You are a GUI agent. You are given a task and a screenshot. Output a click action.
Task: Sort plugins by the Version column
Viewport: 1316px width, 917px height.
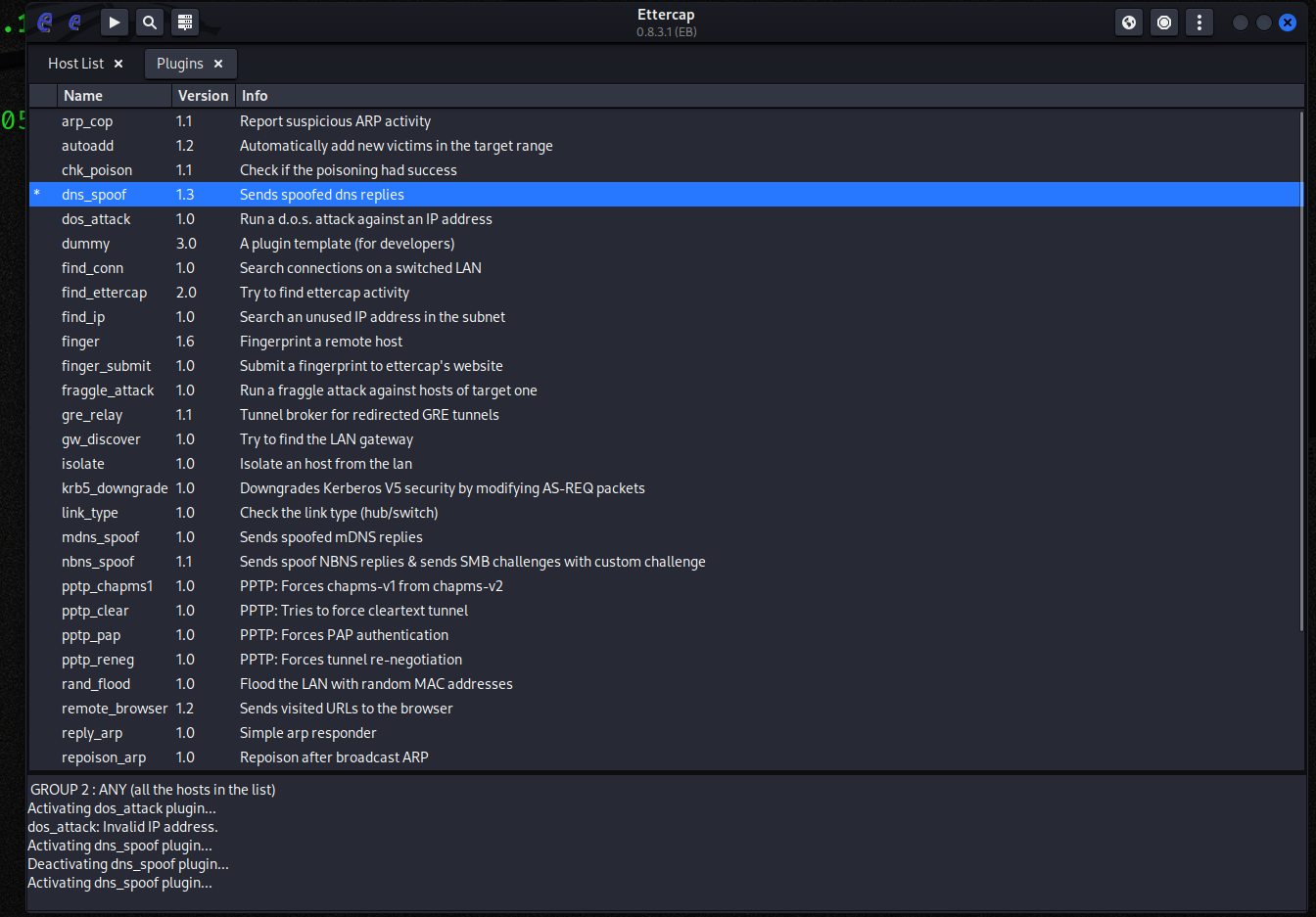[x=204, y=96]
